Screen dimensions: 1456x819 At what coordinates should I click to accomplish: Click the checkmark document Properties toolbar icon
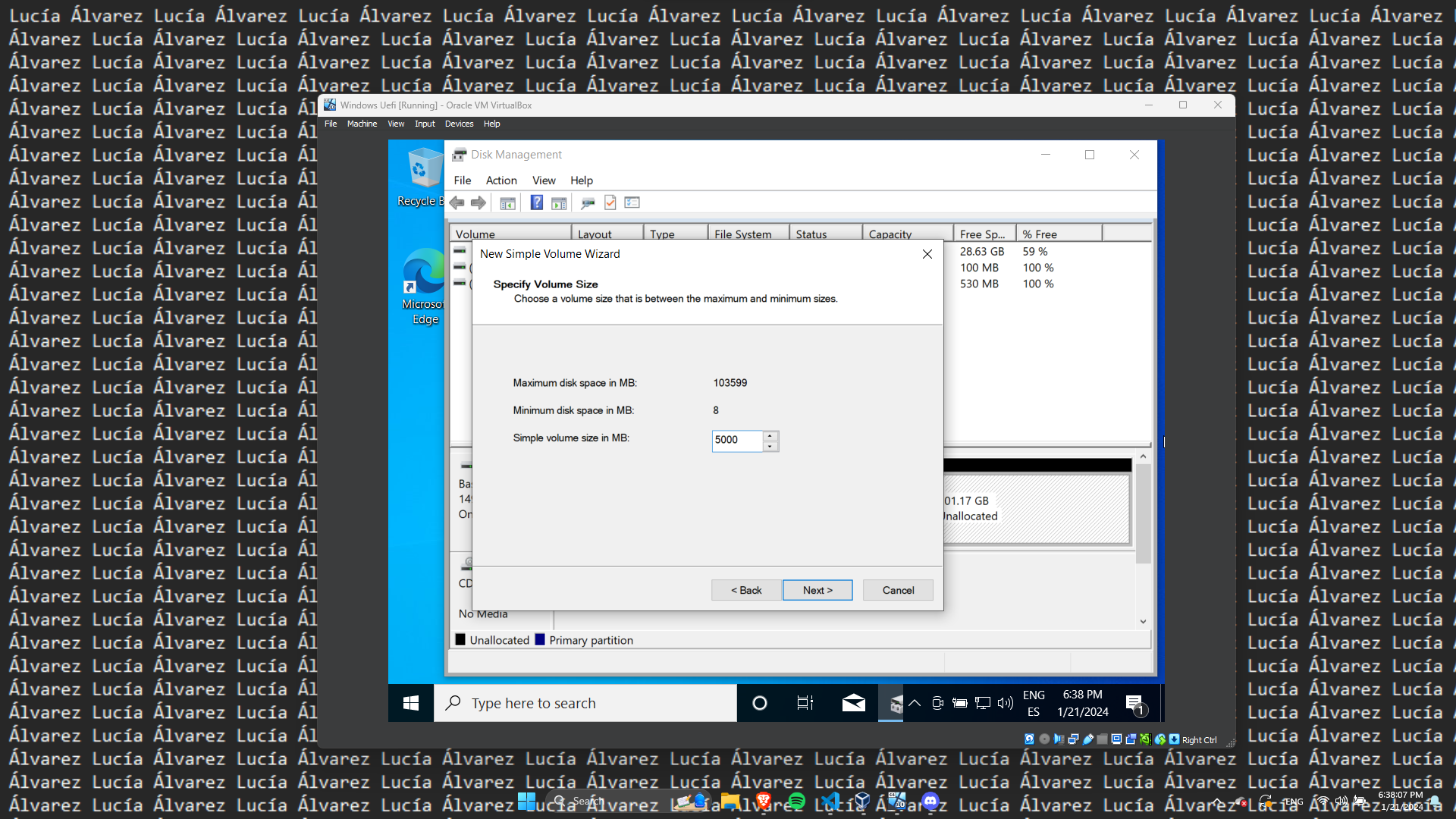click(x=610, y=202)
